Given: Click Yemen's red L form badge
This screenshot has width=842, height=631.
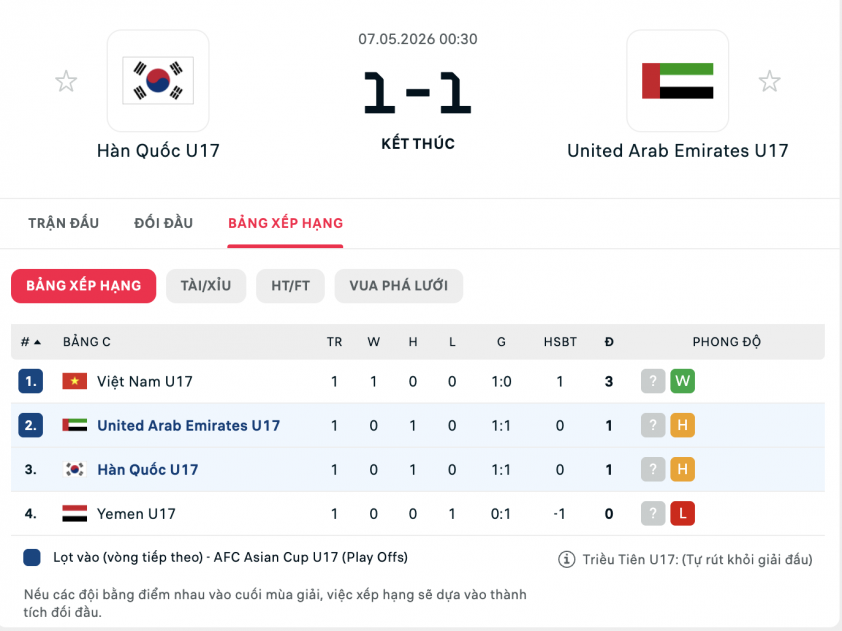Looking at the screenshot, I should (682, 513).
